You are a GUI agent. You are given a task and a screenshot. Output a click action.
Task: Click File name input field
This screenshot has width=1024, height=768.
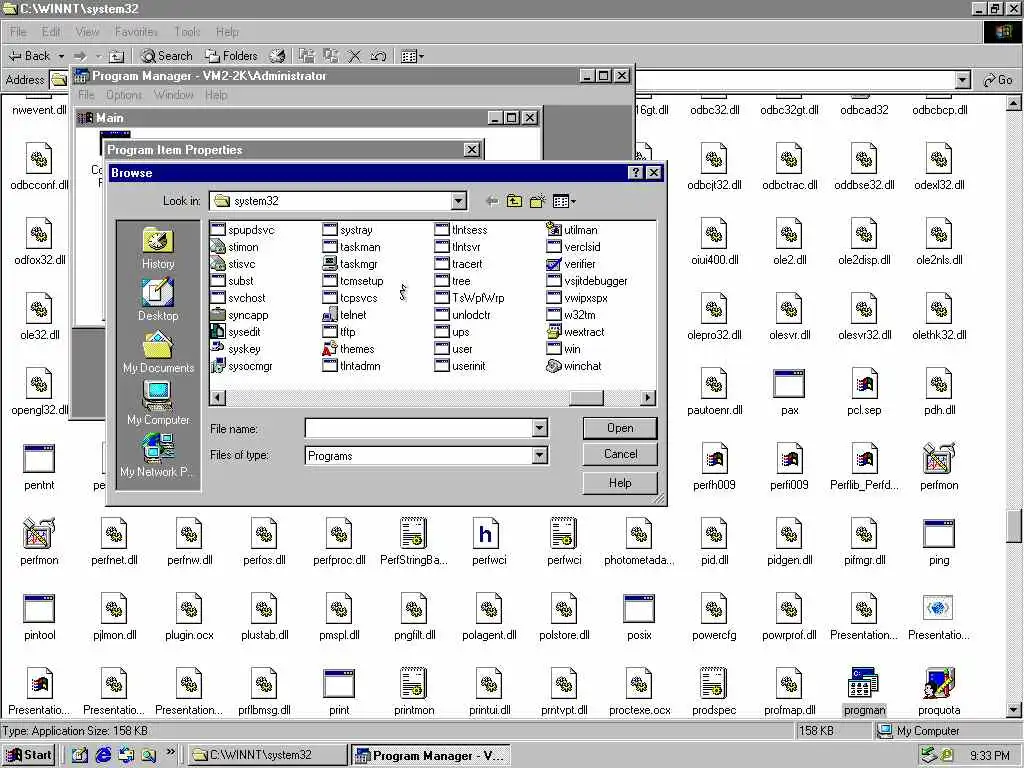[x=419, y=428]
